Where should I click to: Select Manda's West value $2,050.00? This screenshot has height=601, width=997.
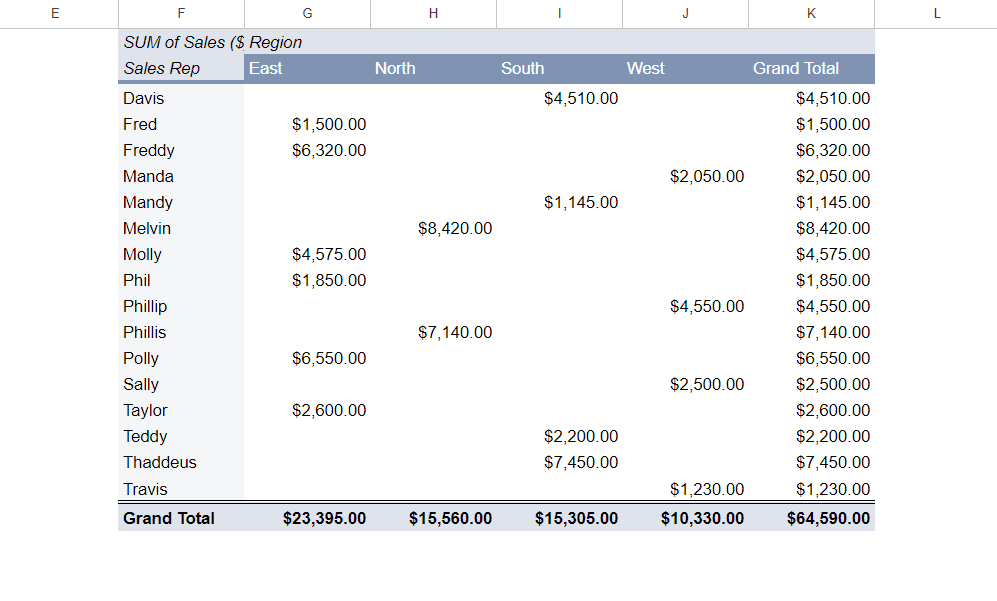tap(685, 176)
